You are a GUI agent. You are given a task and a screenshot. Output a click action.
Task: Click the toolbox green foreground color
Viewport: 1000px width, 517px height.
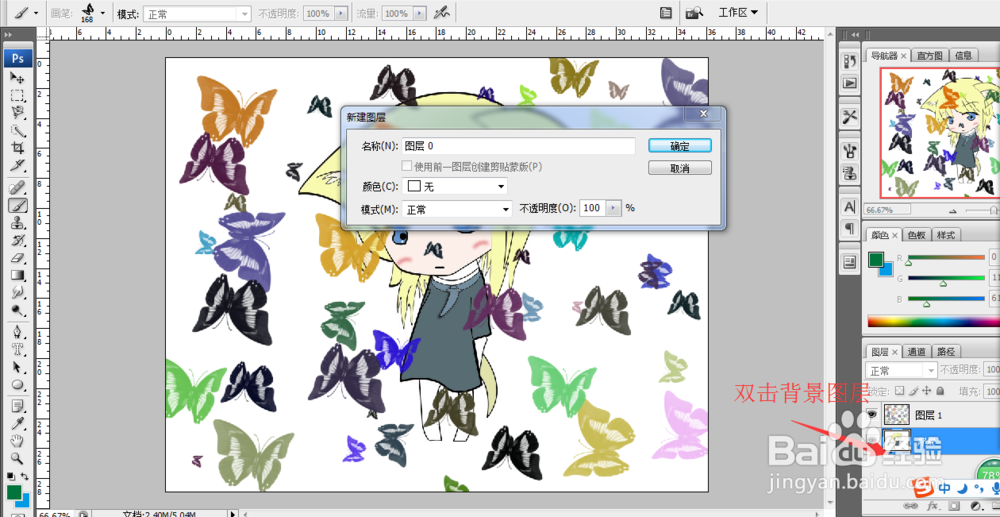[13, 493]
